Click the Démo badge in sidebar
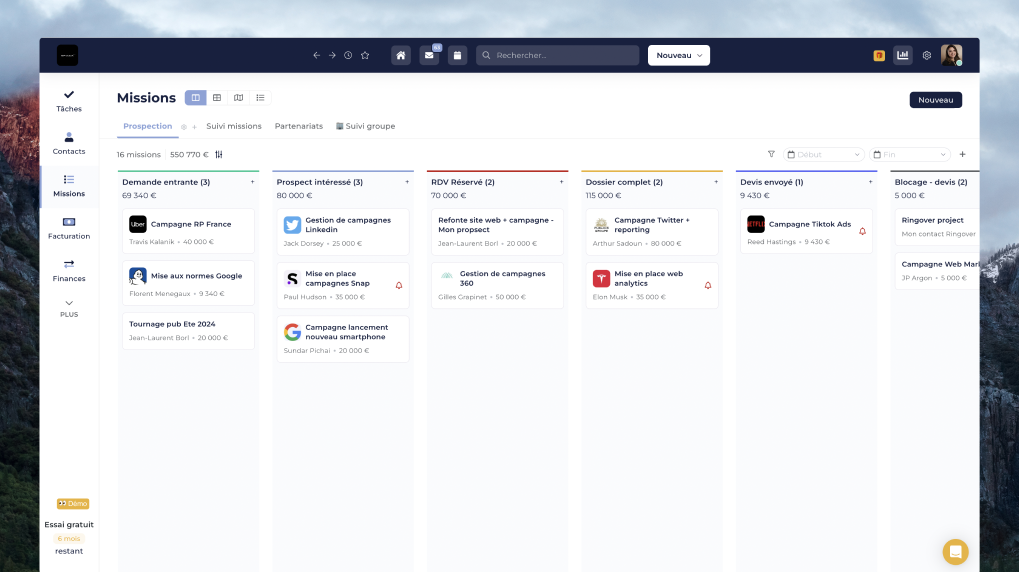1019x573 pixels. [73, 503]
